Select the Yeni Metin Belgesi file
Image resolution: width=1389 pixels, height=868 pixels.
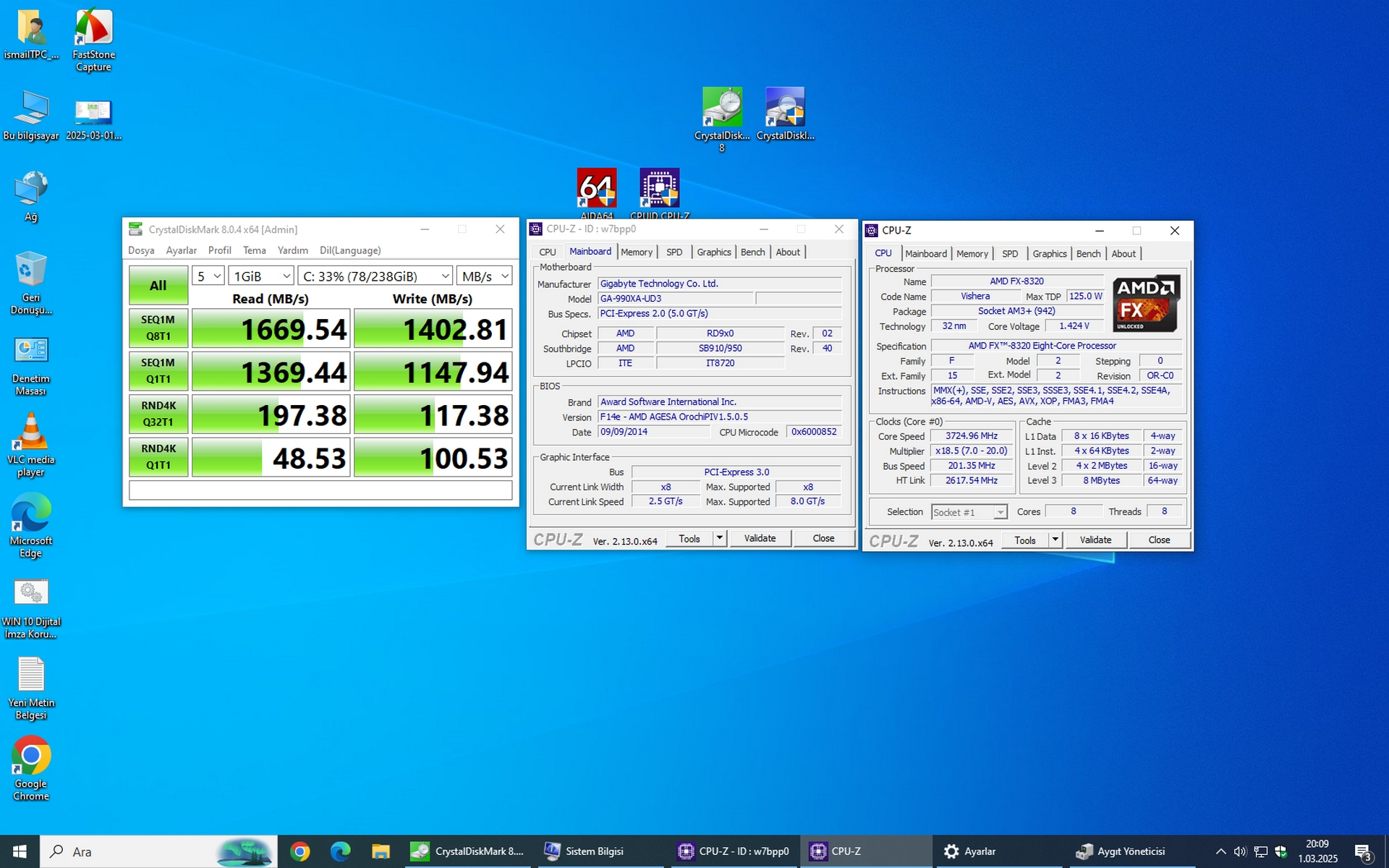click(x=31, y=689)
